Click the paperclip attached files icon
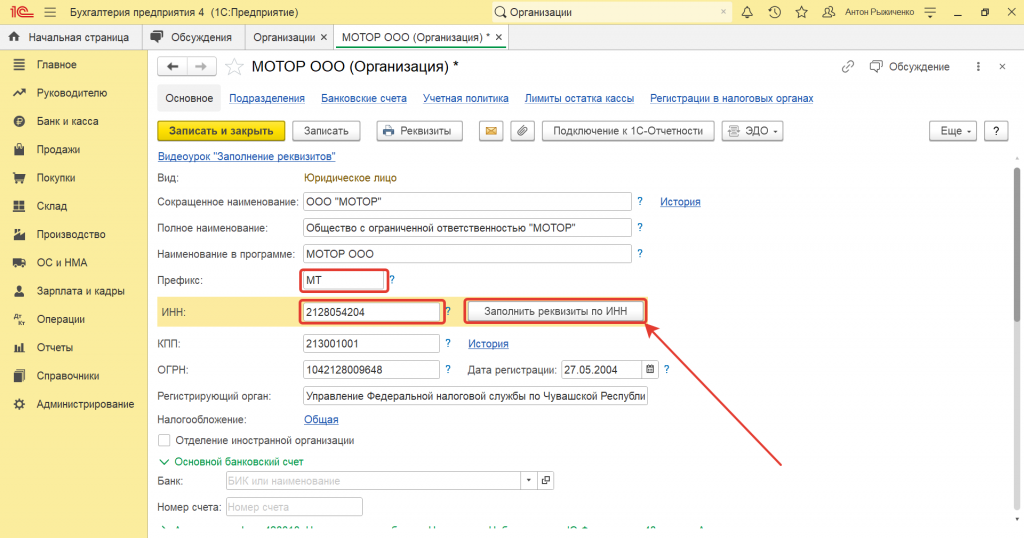 [521, 131]
